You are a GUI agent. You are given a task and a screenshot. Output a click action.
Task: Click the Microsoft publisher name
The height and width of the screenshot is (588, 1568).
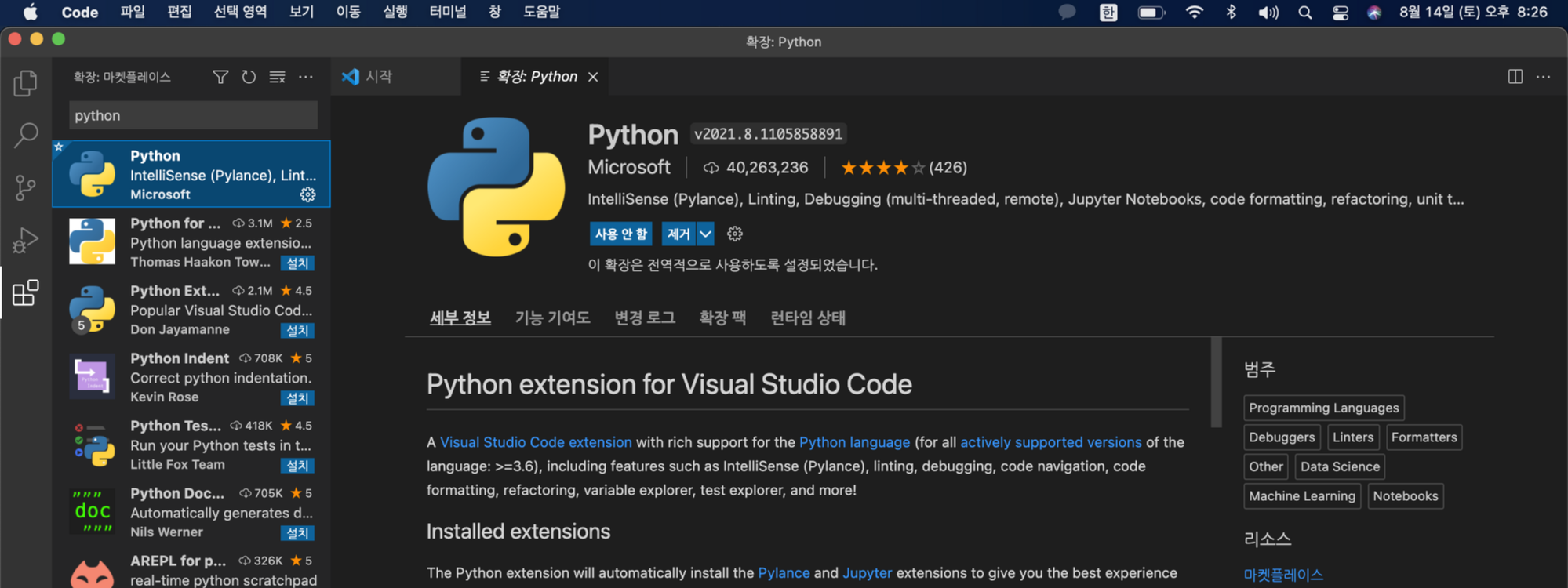[x=629, y=167]
